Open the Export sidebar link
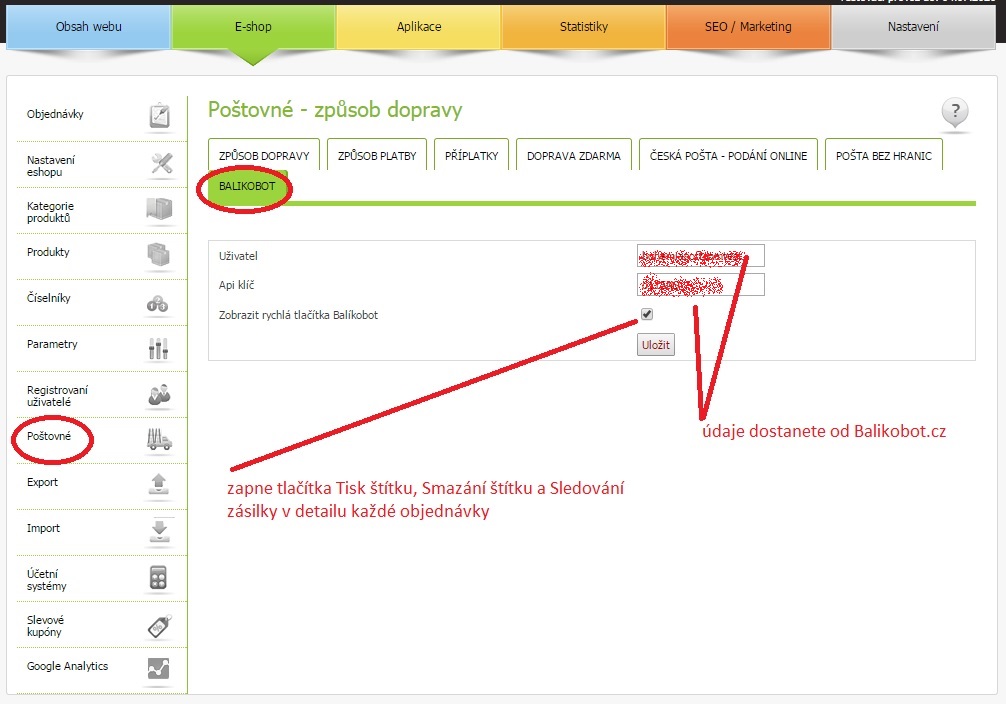This screenshot has width=1006, height=704. tap(42, 482)
